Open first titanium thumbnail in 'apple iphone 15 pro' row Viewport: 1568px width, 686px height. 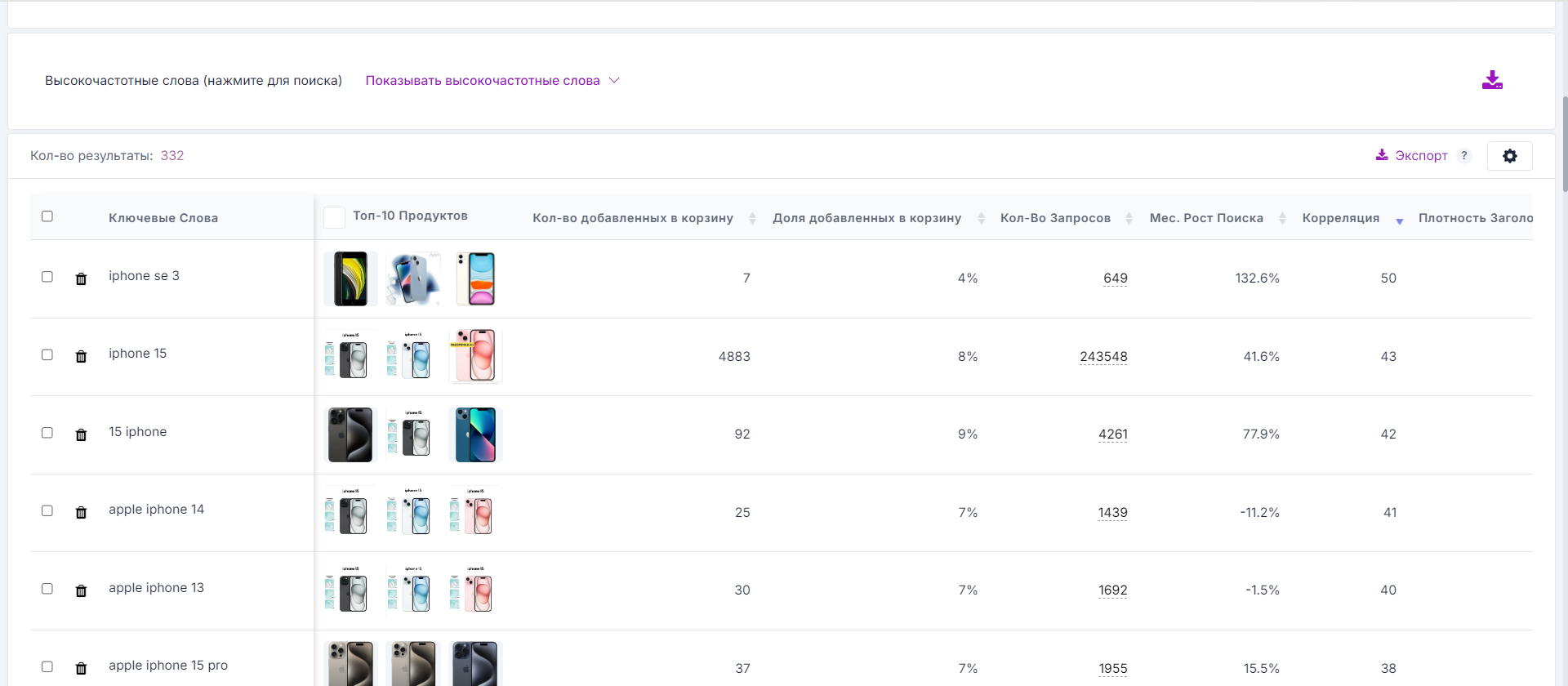[x=350, y=663]
